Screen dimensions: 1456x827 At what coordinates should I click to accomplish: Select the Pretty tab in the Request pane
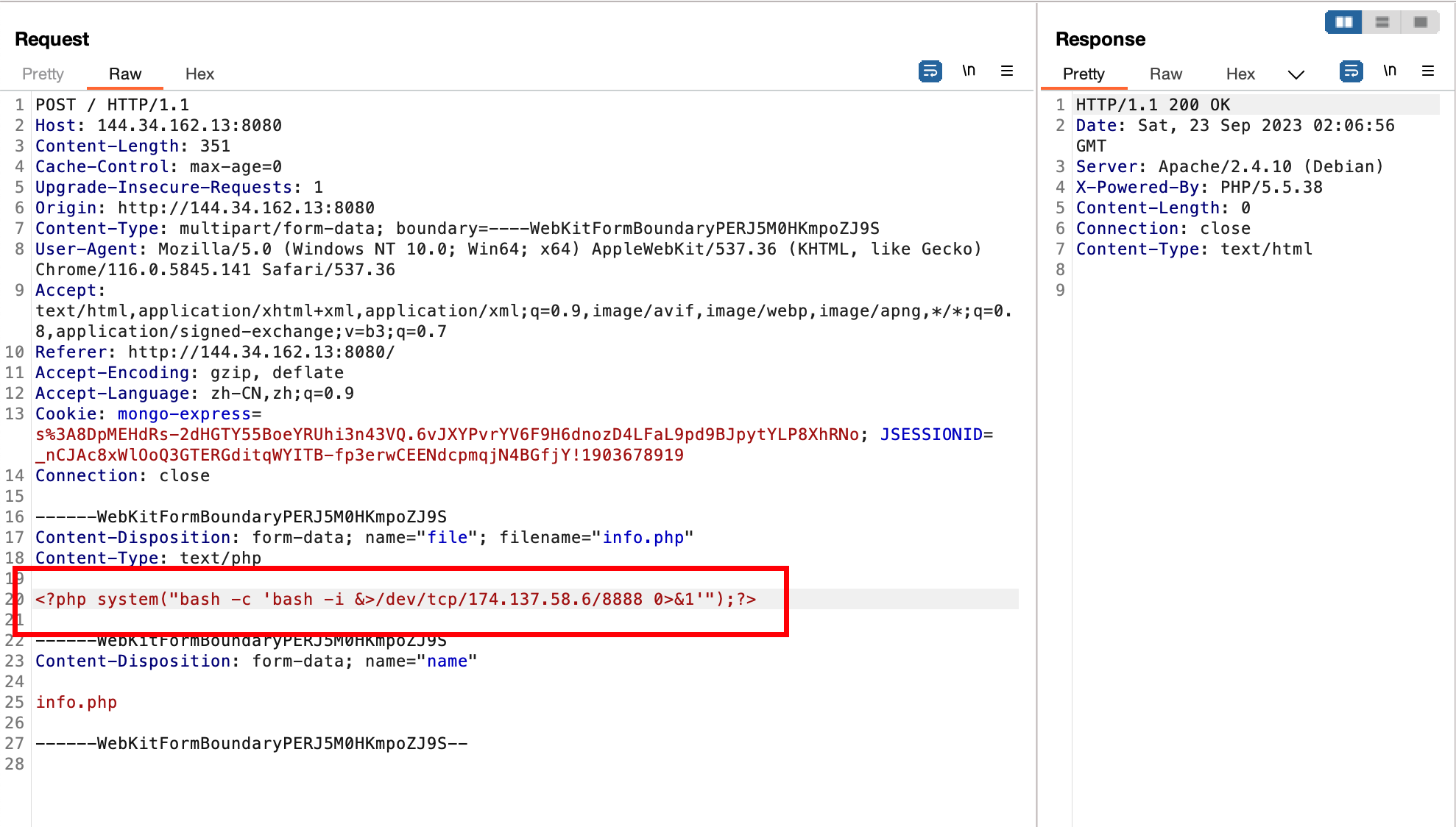pos(43,74)
